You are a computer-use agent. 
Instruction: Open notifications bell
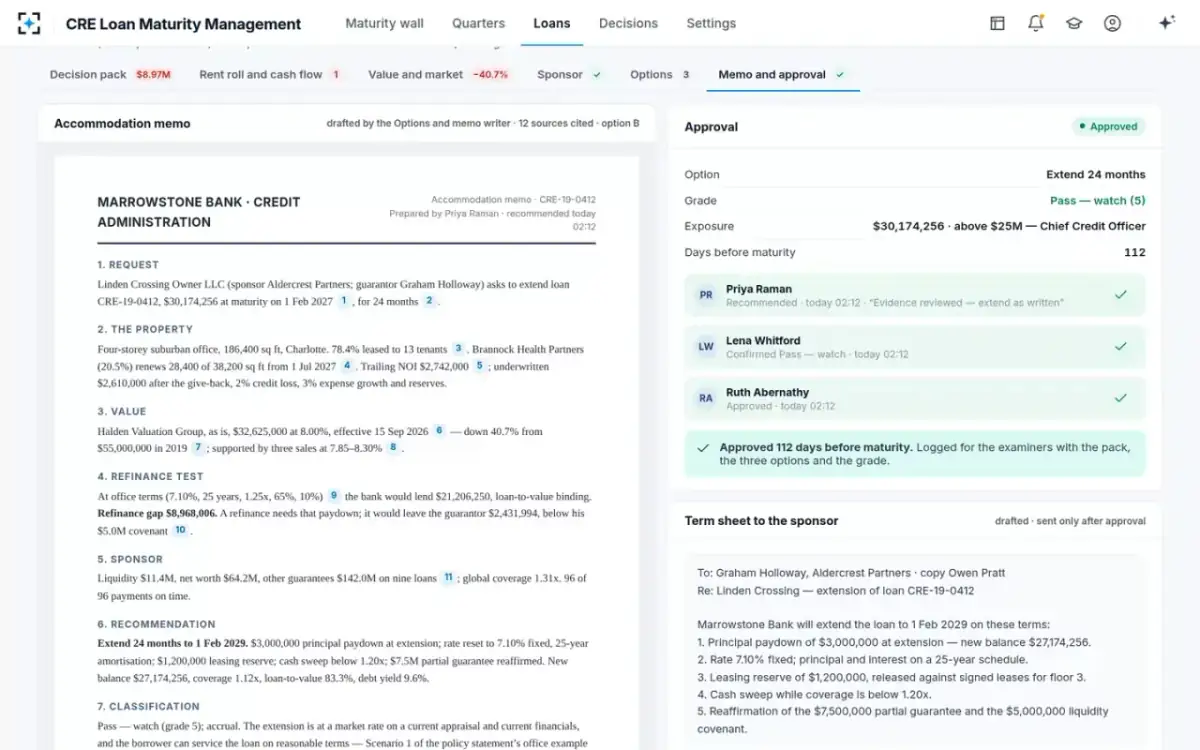[1035, 23]
